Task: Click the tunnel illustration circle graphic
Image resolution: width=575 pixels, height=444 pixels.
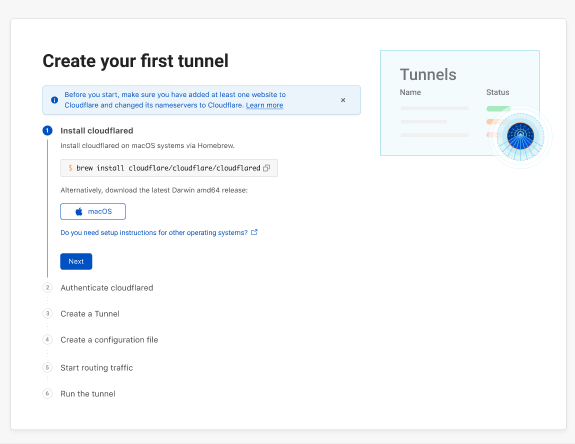Action: pos(520,136)
